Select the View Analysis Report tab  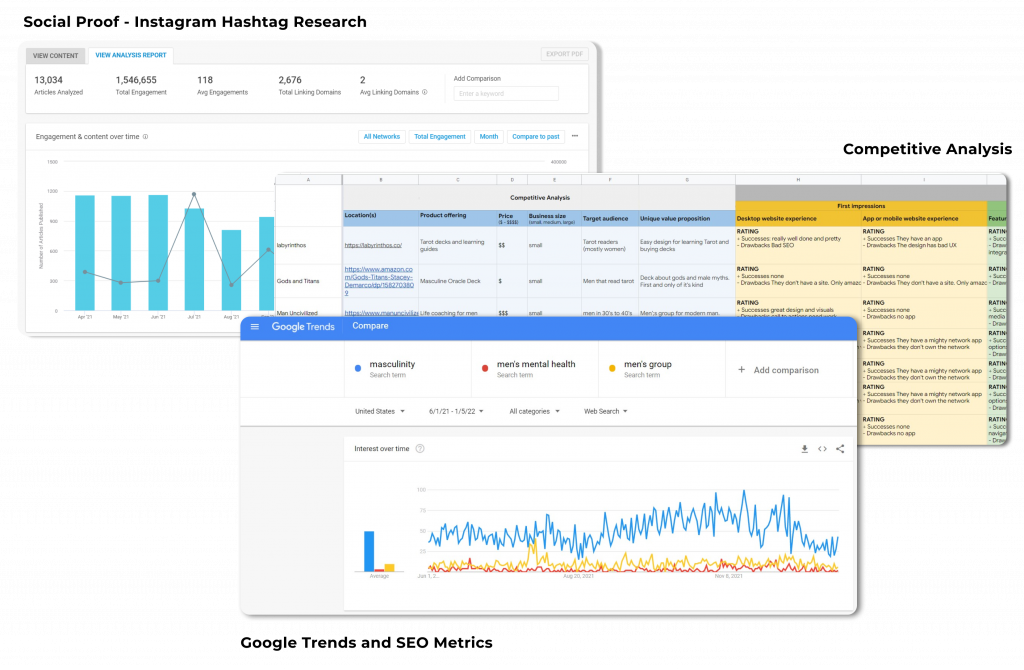click(131, 56)
